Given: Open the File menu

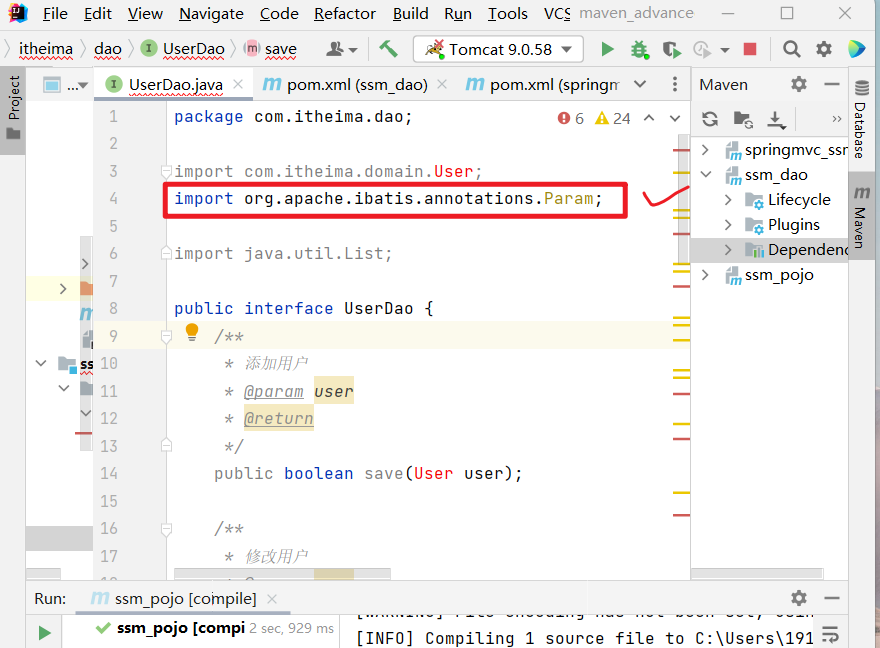Looking at the screenshot, I should [x=55, y=13].
